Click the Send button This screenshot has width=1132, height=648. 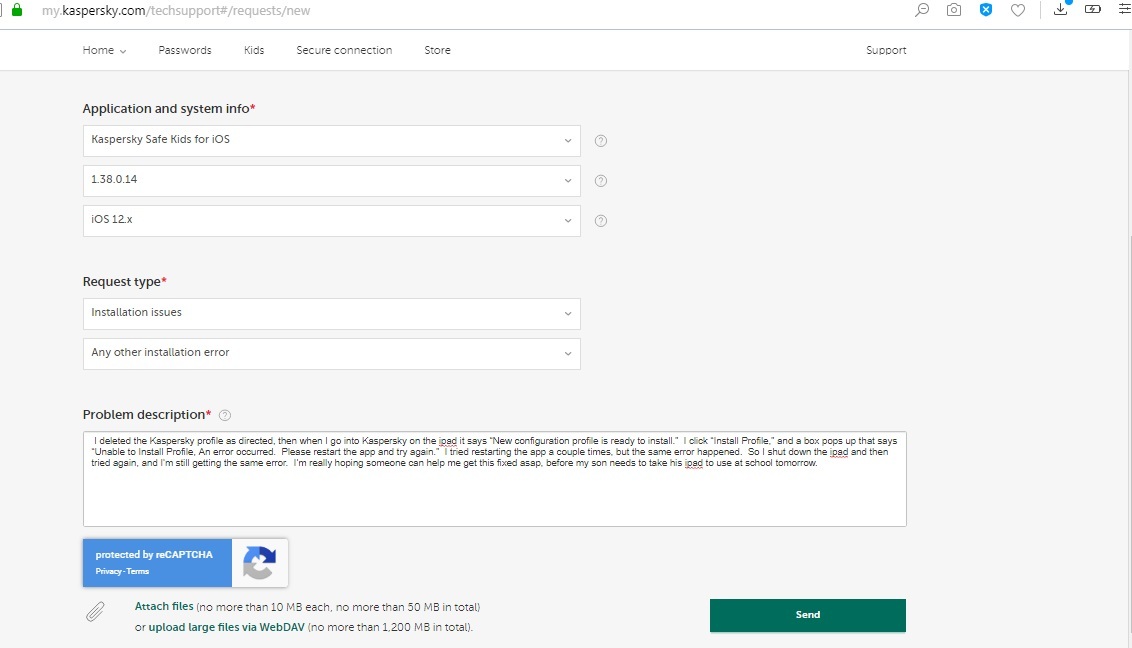[808, 616]
